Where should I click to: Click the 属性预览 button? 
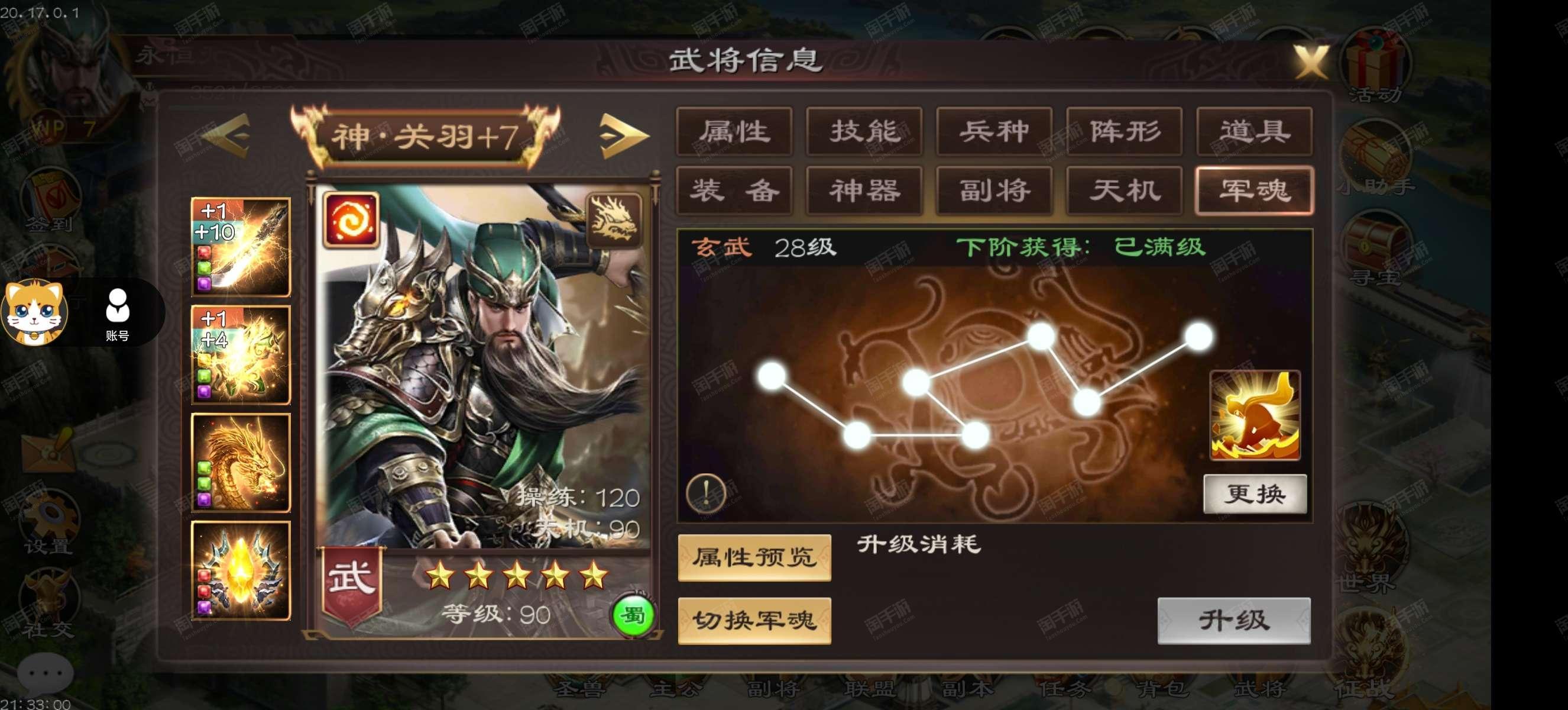coord(755,557)
